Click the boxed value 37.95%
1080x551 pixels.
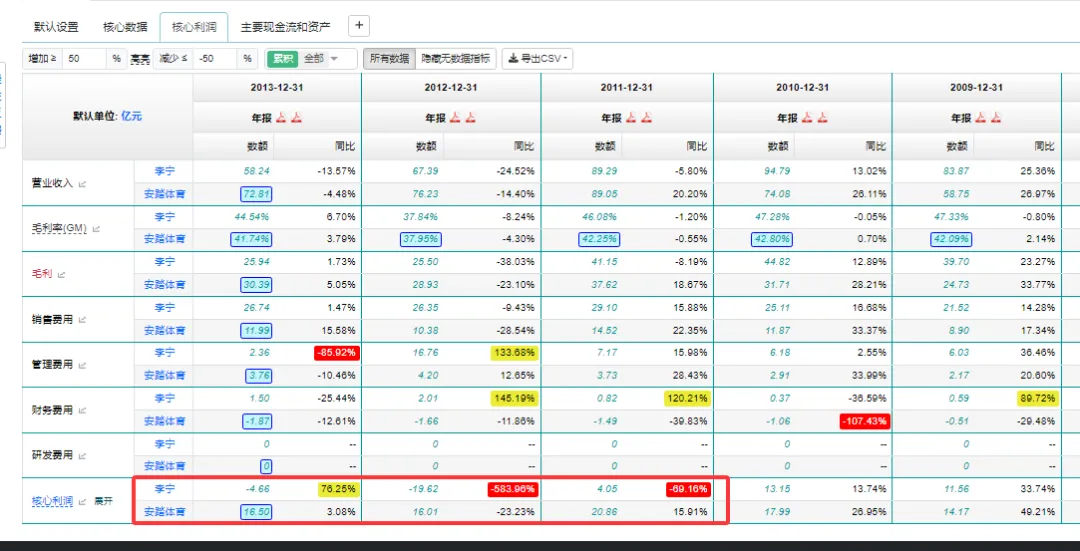coord(421,239)
